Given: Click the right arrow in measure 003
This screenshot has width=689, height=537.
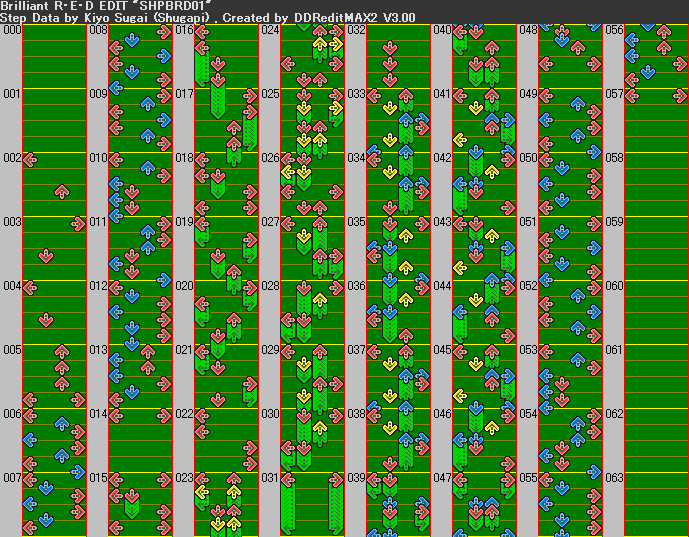Looking at the screenshot, I should 78,224.
